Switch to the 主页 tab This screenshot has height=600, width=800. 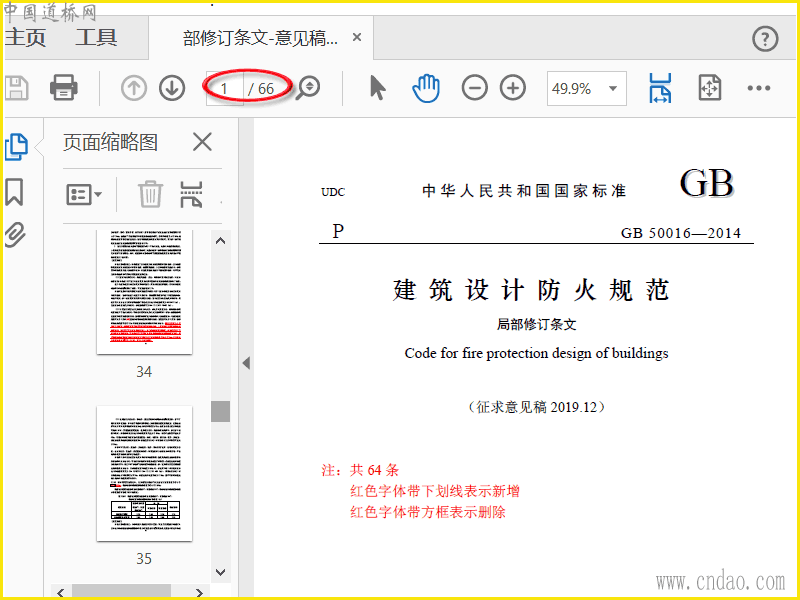(26, 37)
